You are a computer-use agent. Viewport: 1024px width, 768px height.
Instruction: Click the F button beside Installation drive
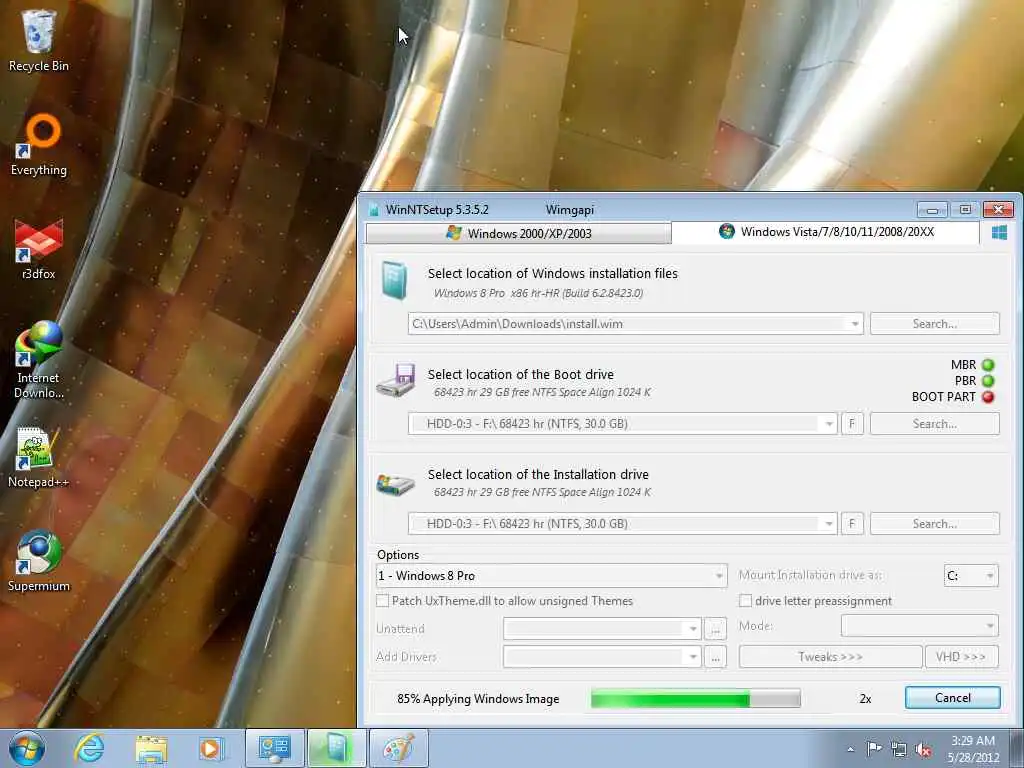tap(852, 524)
